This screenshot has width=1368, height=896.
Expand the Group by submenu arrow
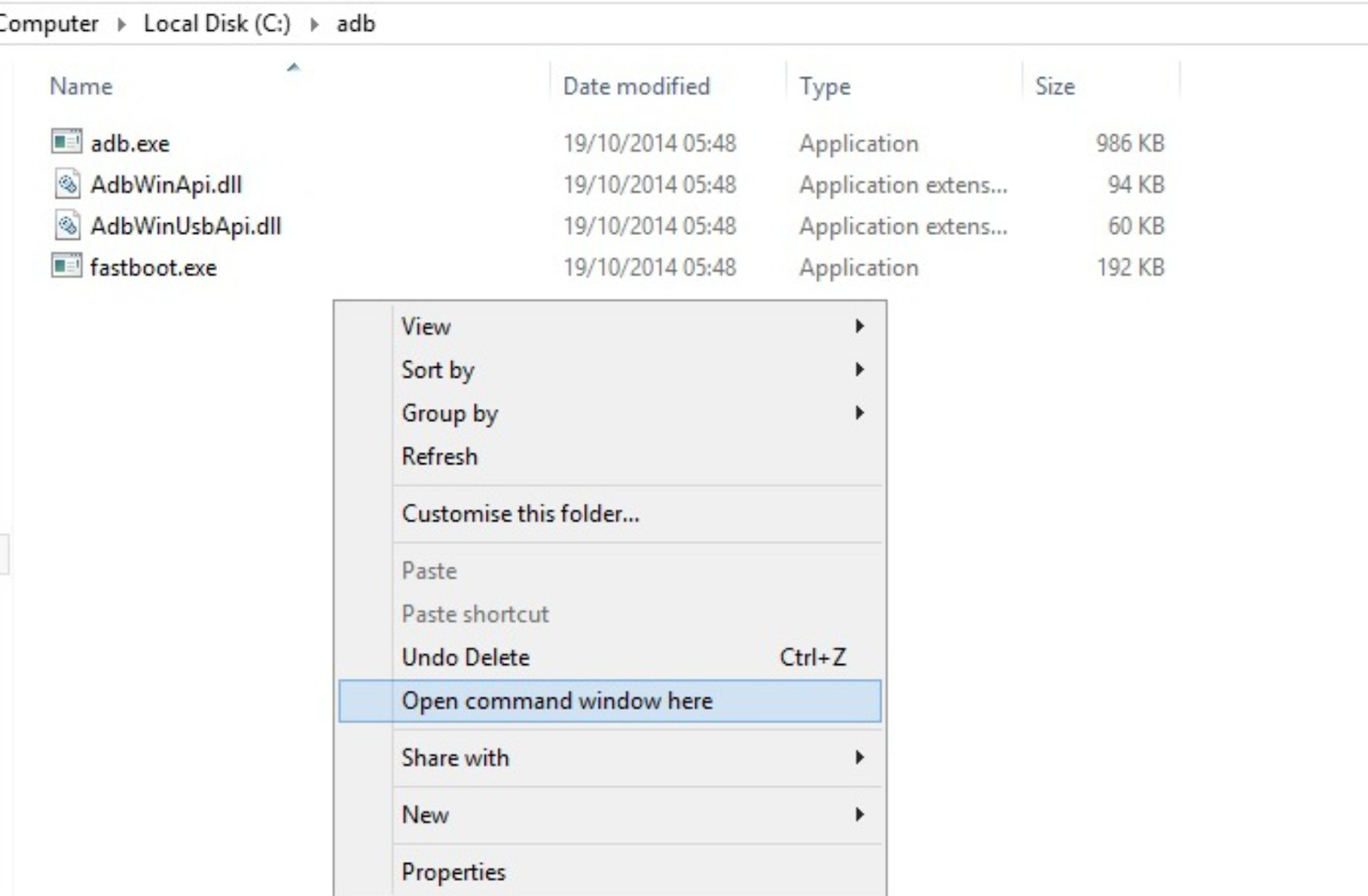pos(859,413)
